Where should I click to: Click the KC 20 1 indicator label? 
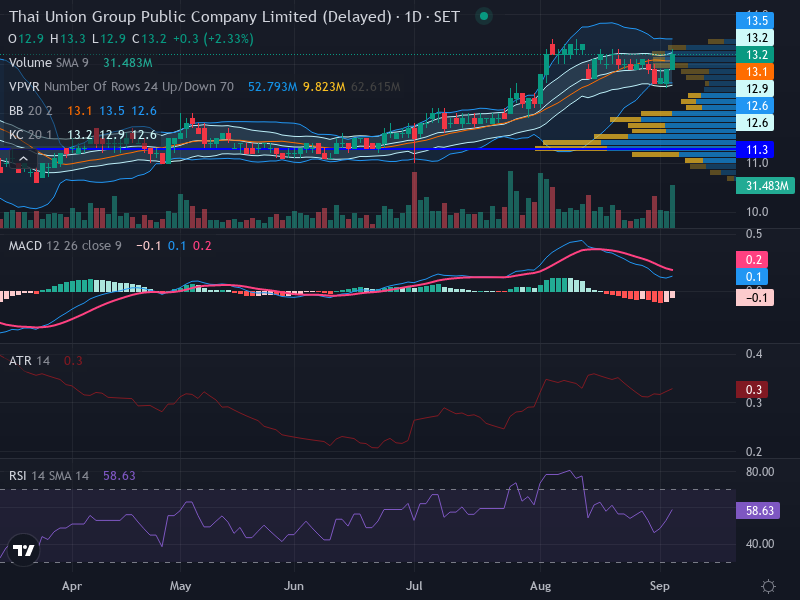(31, 135)
